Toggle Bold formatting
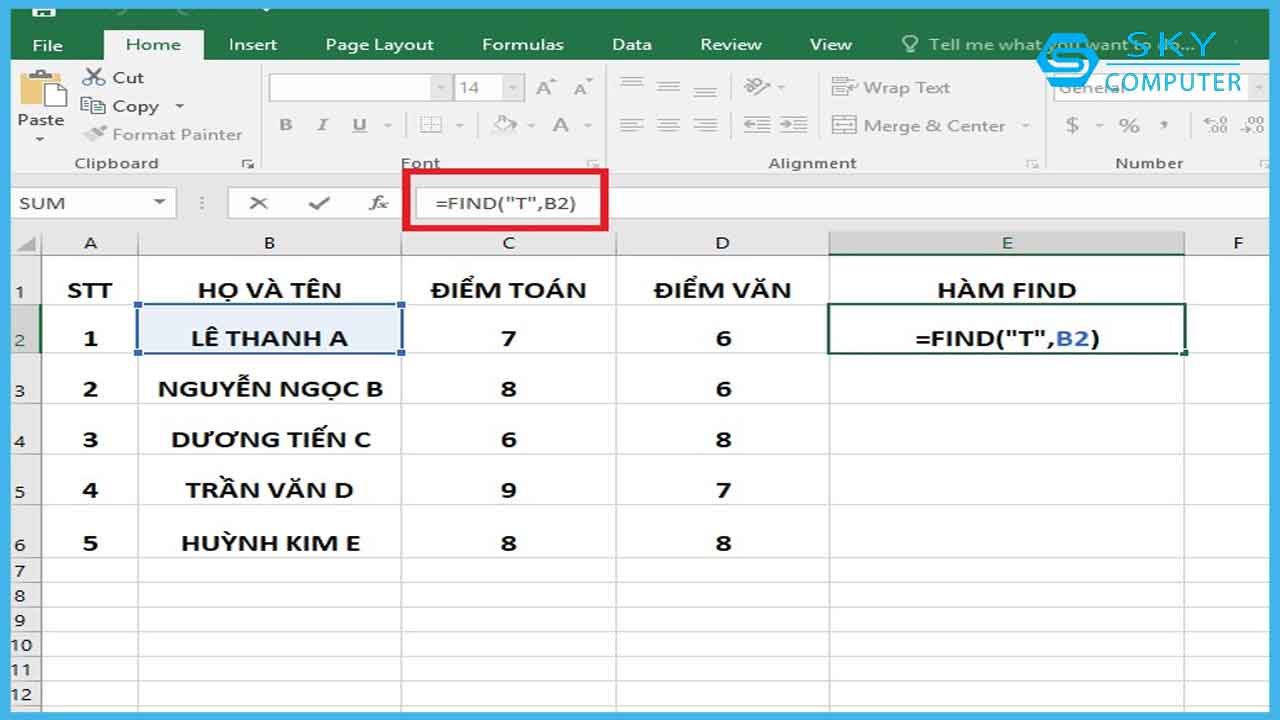1280x720 pixels. 286,125
